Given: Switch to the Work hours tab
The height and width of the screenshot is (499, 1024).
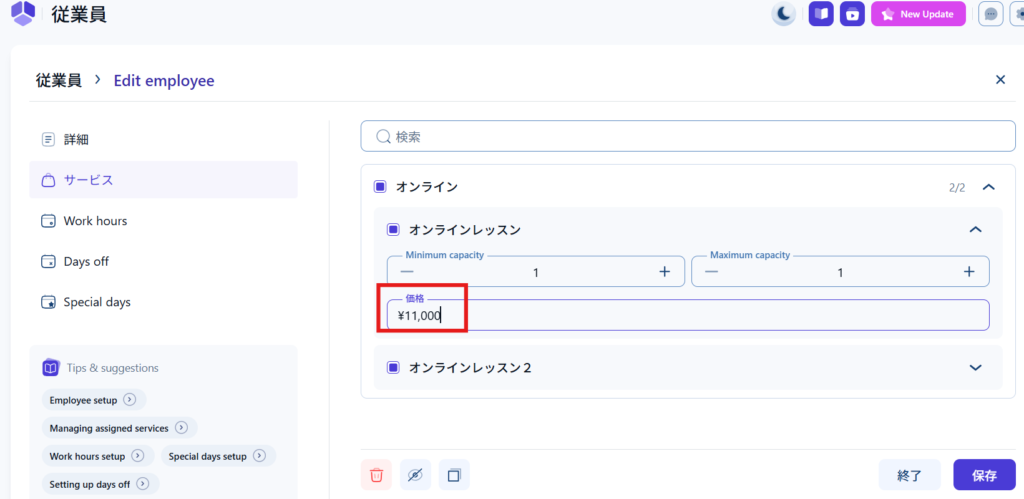Looking at the screenshot, I should click(95, 221).
